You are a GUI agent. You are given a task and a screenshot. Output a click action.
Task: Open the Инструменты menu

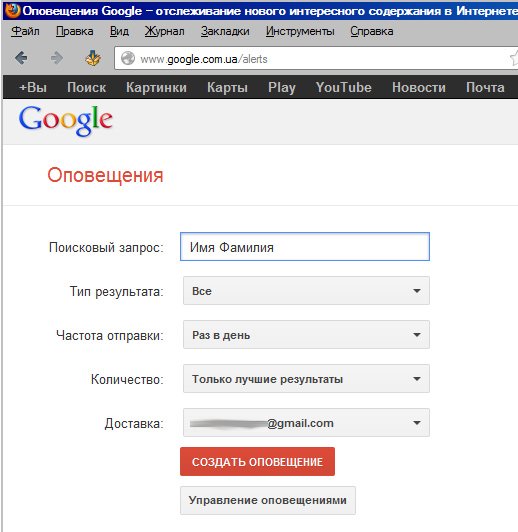tap(300, 31)
